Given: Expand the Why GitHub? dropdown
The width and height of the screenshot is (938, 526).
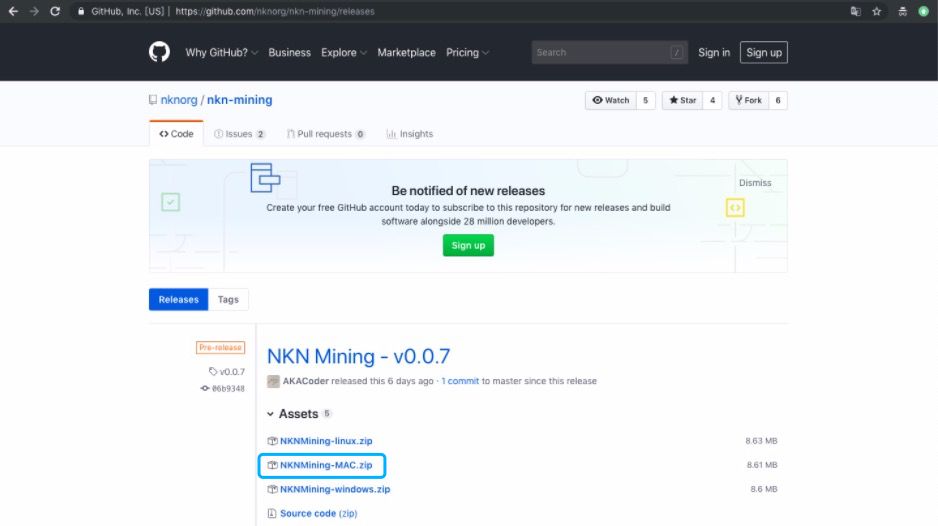Looking at the screenshot, I should (x=221, y=53).
